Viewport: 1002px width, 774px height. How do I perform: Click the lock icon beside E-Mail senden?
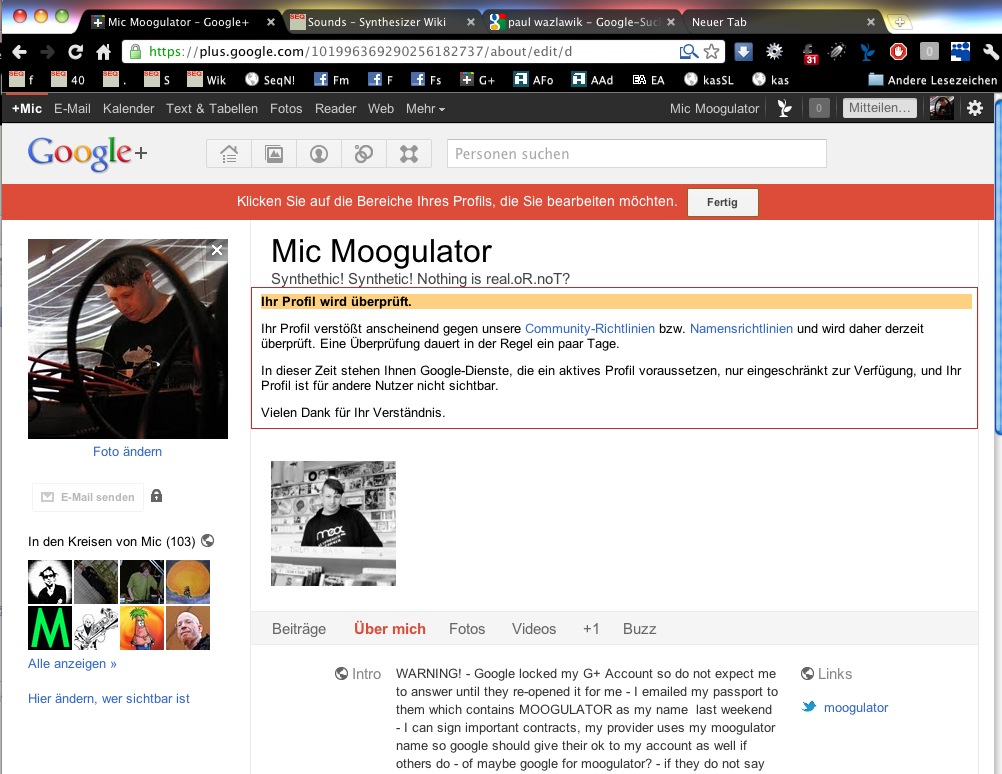[156, 496]
